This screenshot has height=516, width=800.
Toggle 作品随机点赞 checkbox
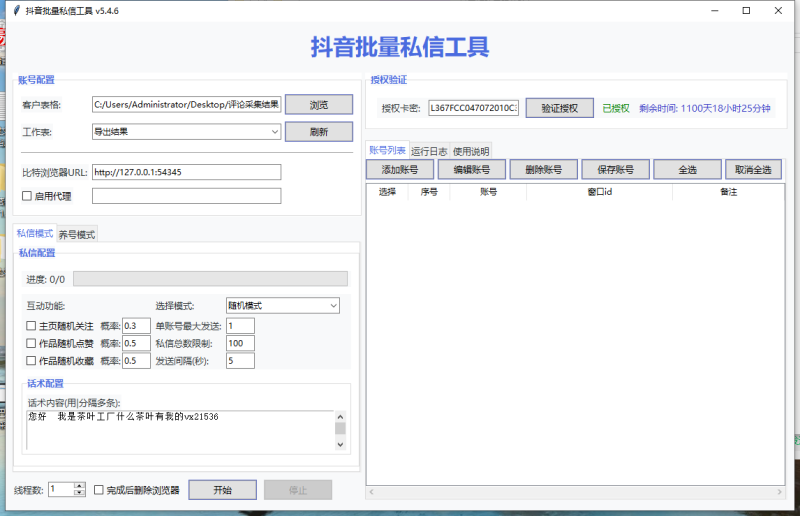click(31, 343)
